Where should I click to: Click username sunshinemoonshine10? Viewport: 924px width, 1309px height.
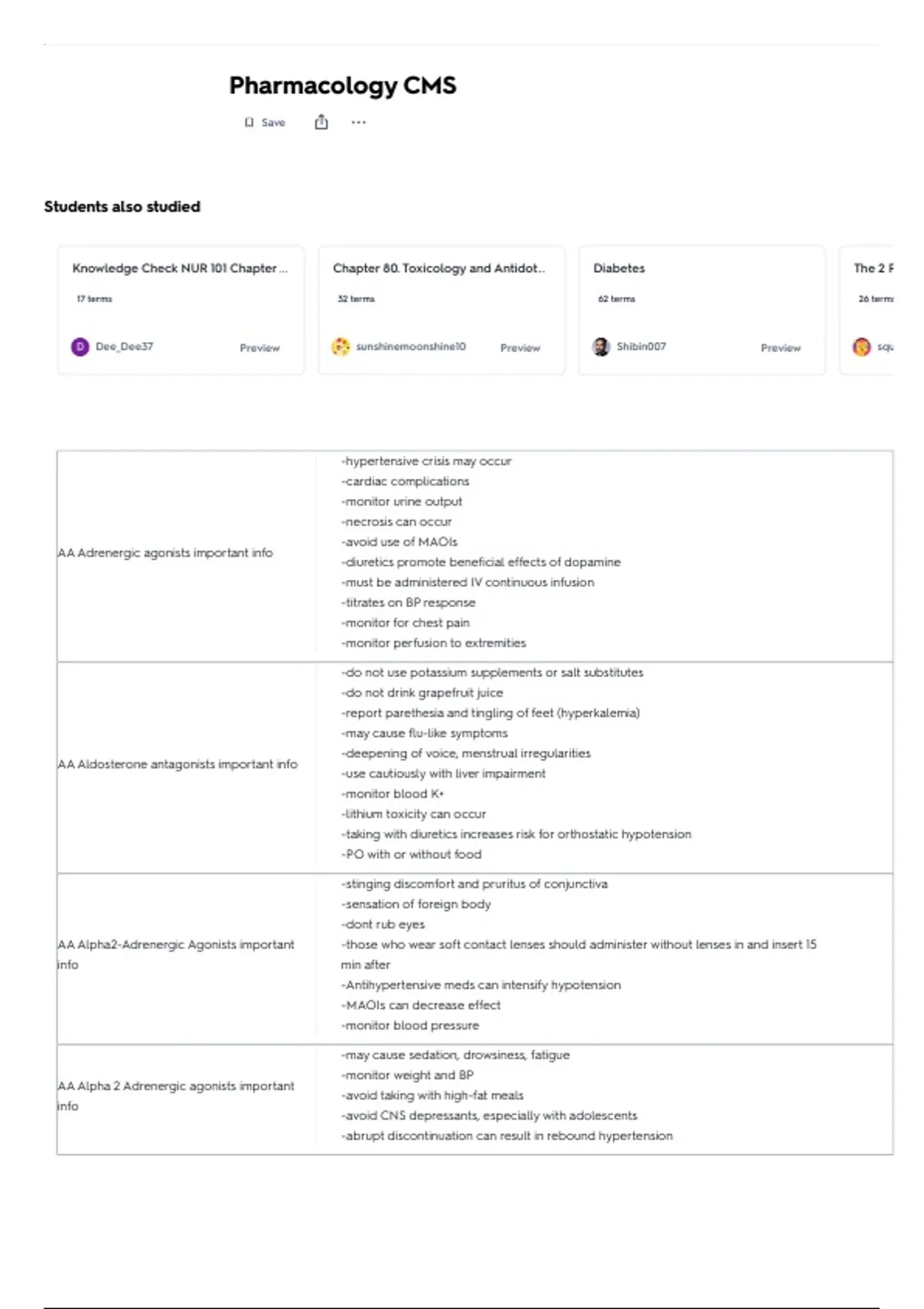[411, 346]
